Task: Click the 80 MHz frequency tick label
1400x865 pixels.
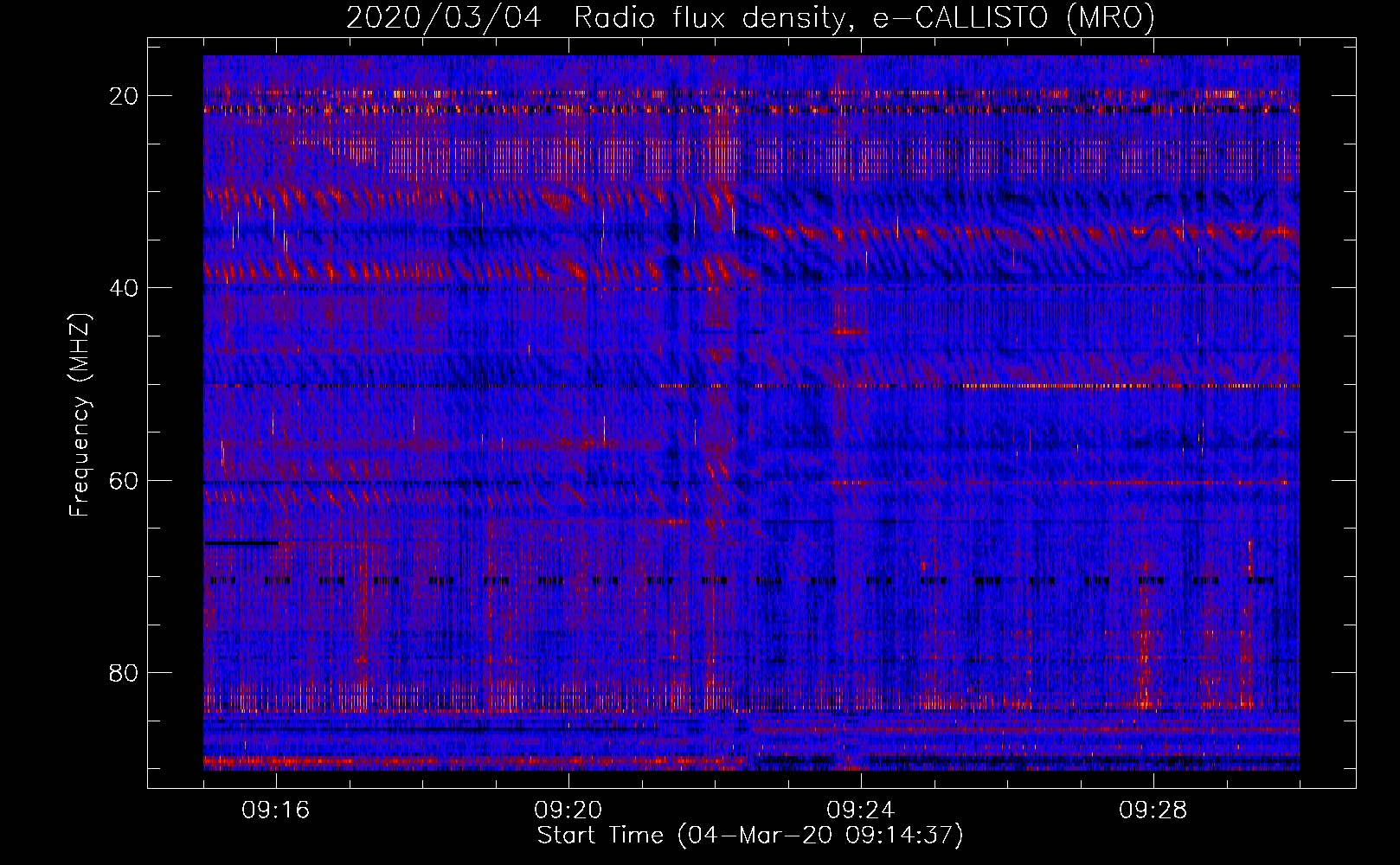Action: coord(125,673)
